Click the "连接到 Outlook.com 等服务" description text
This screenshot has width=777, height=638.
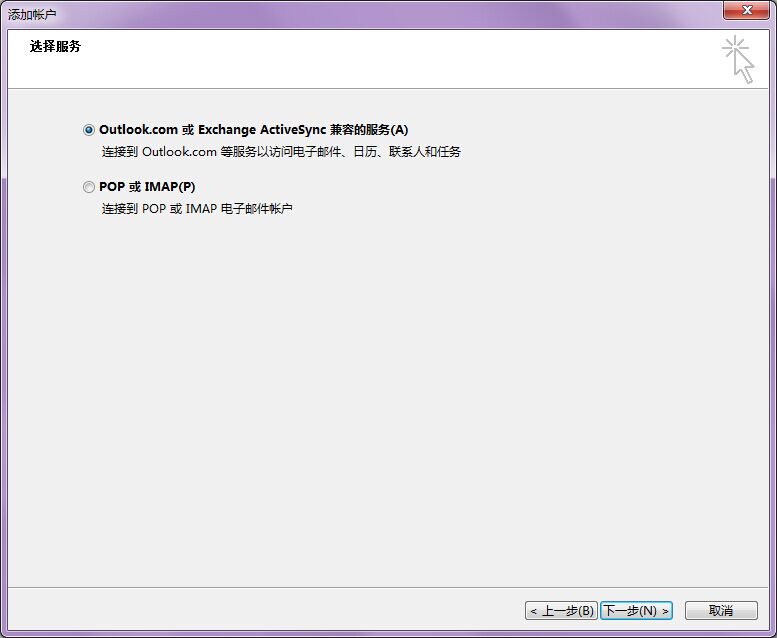(281, 152)
